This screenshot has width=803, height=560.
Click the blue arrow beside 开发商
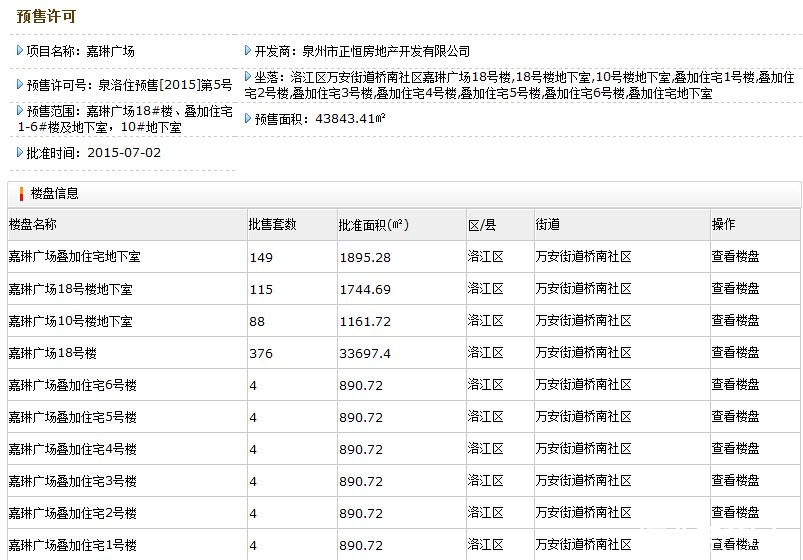[x=248, y=50]
